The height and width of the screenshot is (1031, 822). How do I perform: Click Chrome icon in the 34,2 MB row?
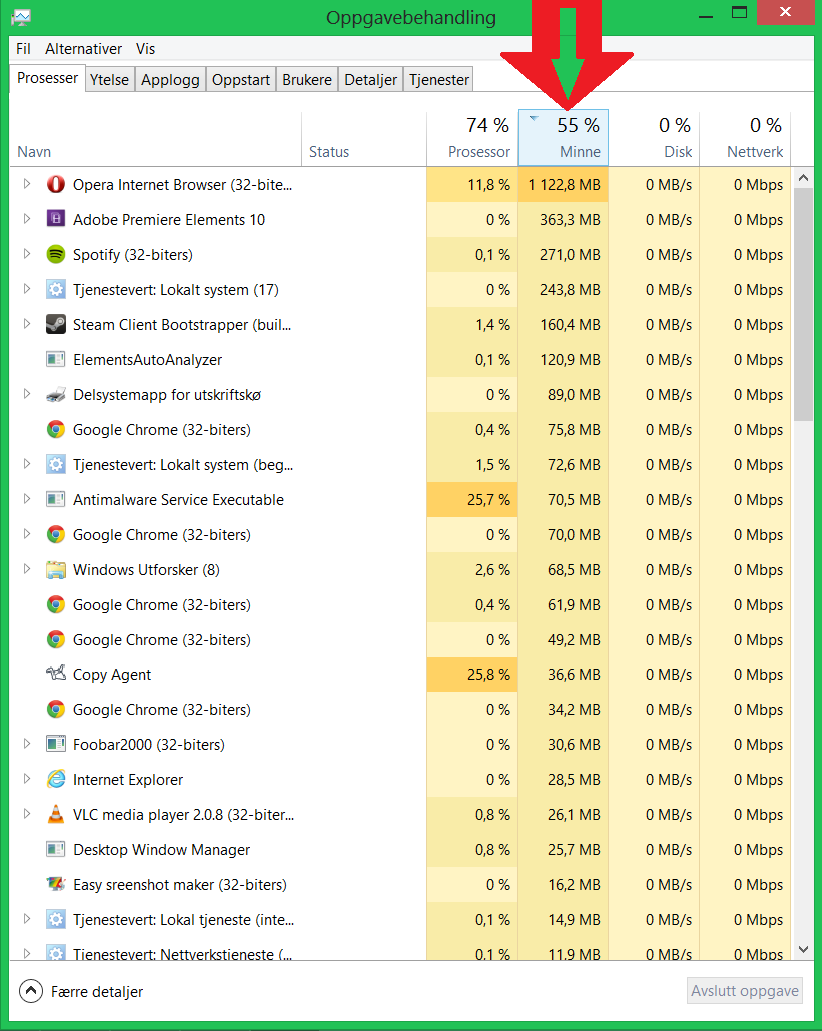click(56, 709)
